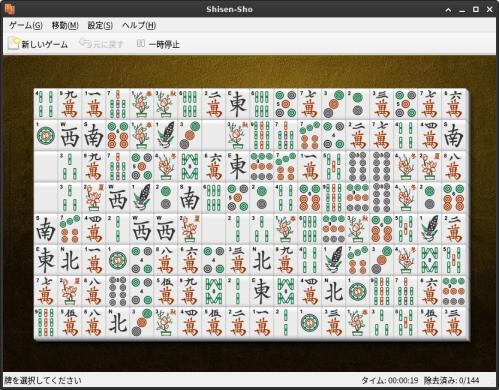Click the 牌を選択してください status message

(43, 380)
